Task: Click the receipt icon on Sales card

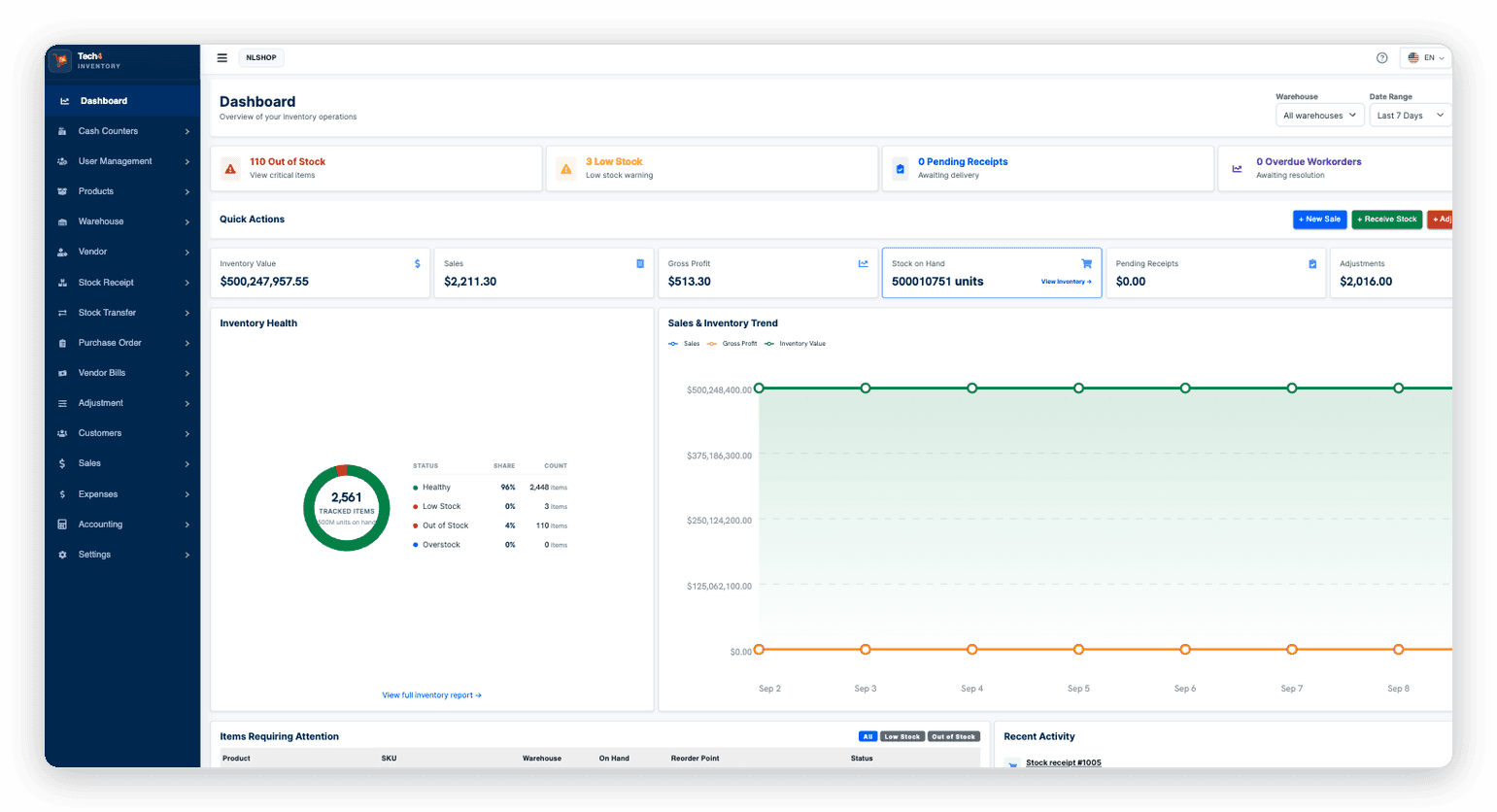Action: pyautogui.click(x=640, y=263)
